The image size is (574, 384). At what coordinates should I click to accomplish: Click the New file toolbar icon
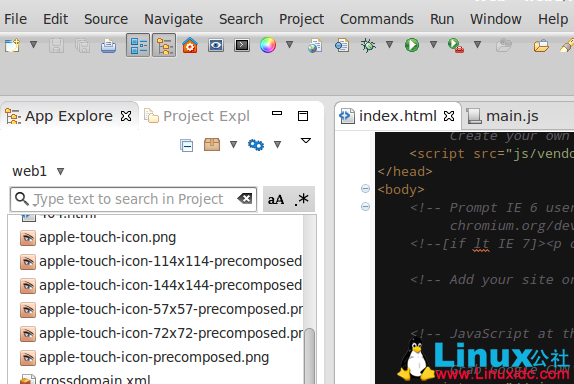(x=12, y=45)
